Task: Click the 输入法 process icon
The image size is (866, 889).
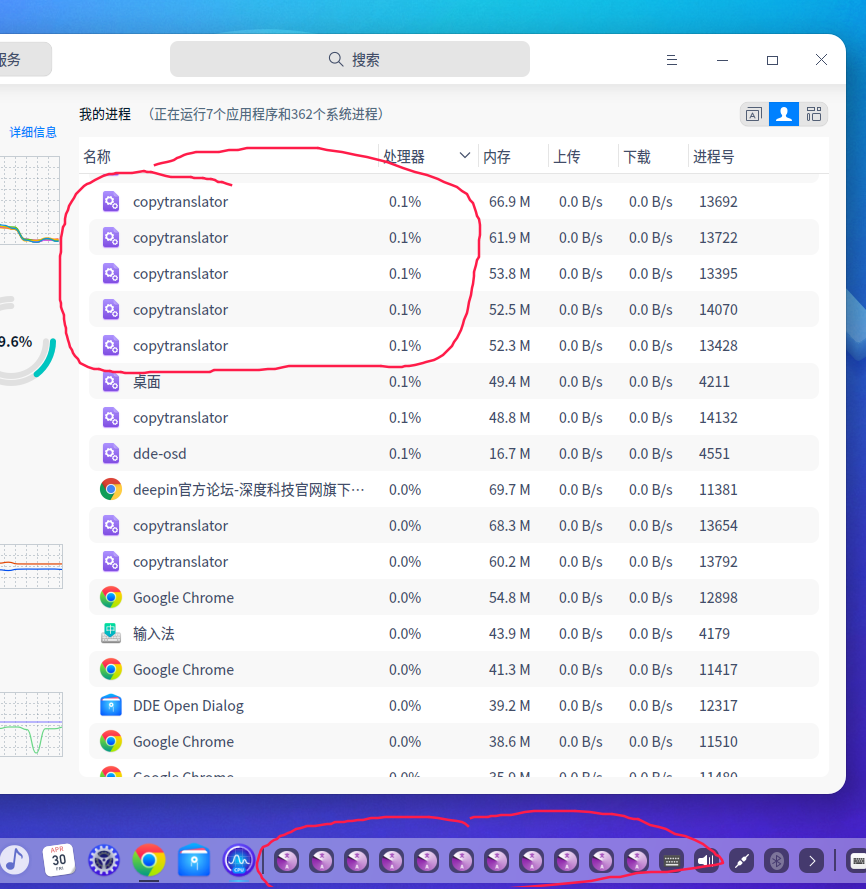Action: [x=111, y=633]
